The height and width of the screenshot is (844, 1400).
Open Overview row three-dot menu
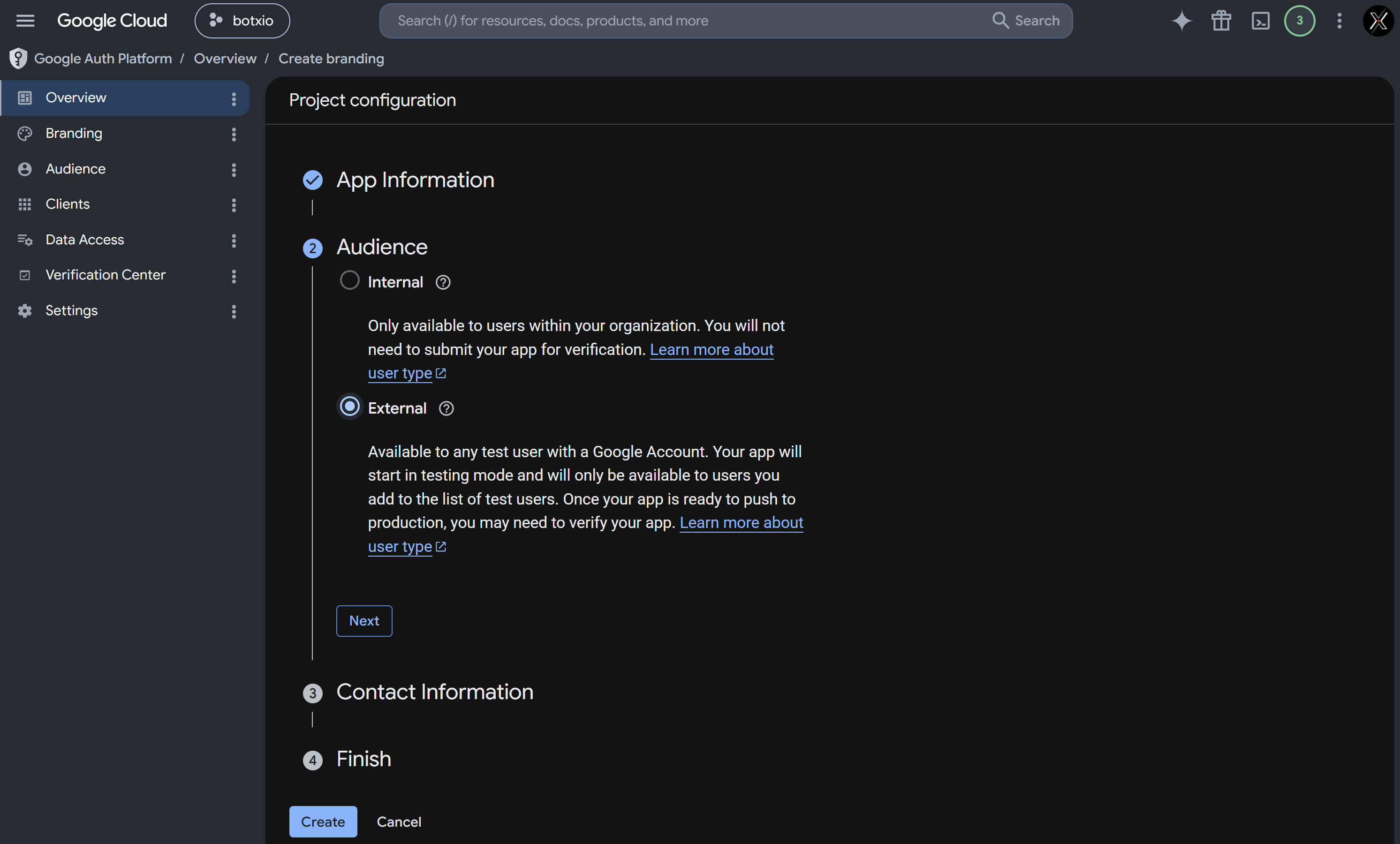point(234,99)
